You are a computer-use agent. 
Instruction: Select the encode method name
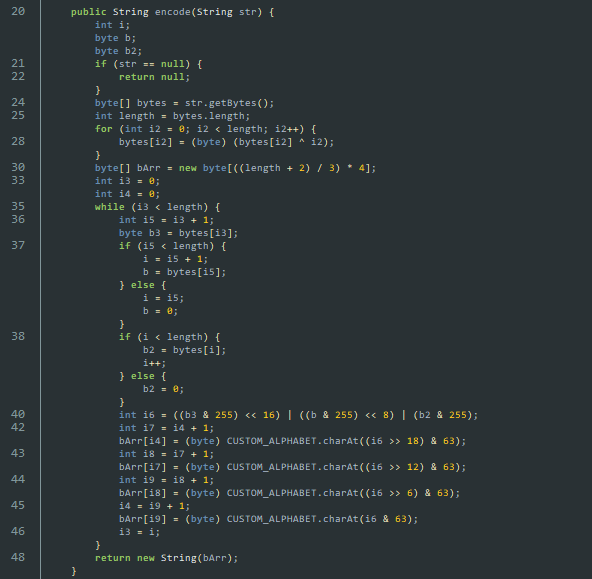[173, 12]
